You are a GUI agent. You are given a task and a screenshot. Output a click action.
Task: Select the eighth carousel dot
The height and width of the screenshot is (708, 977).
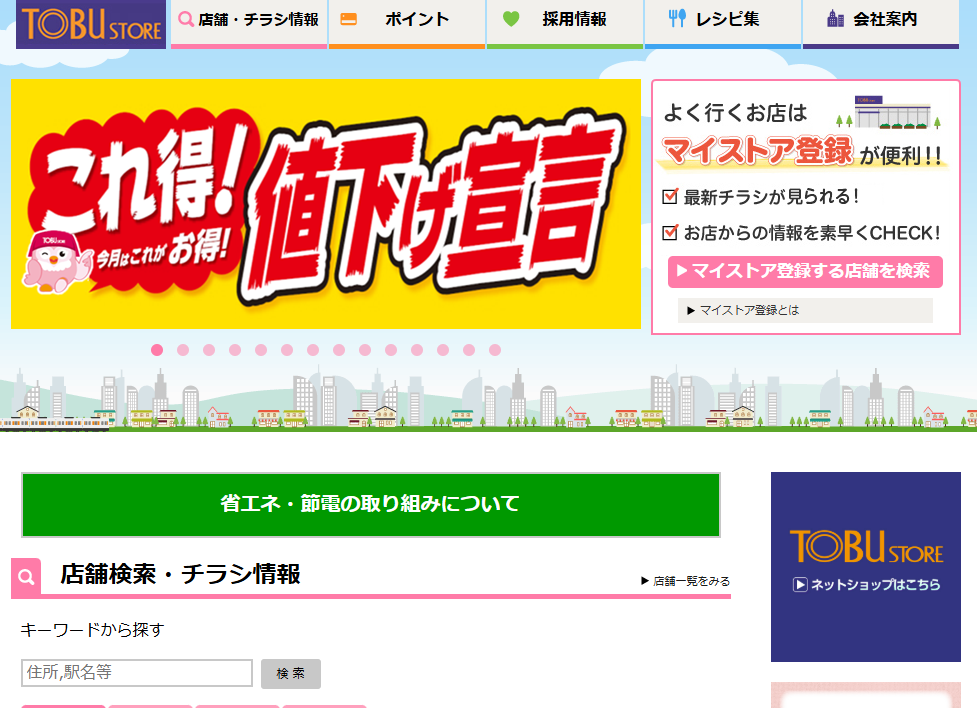pyautogui.click(x=339, y=350)
